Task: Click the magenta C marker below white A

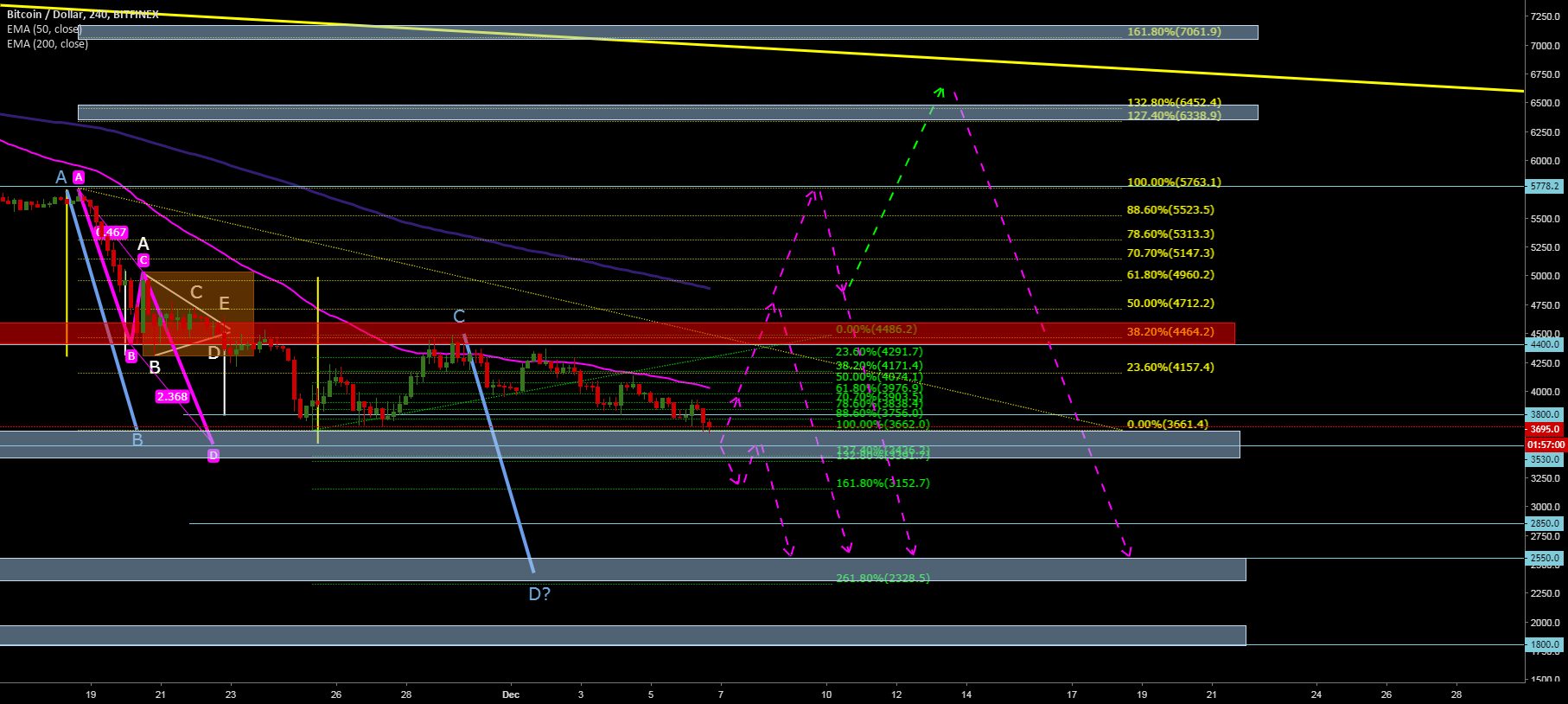Action: (x=143, y=260)
